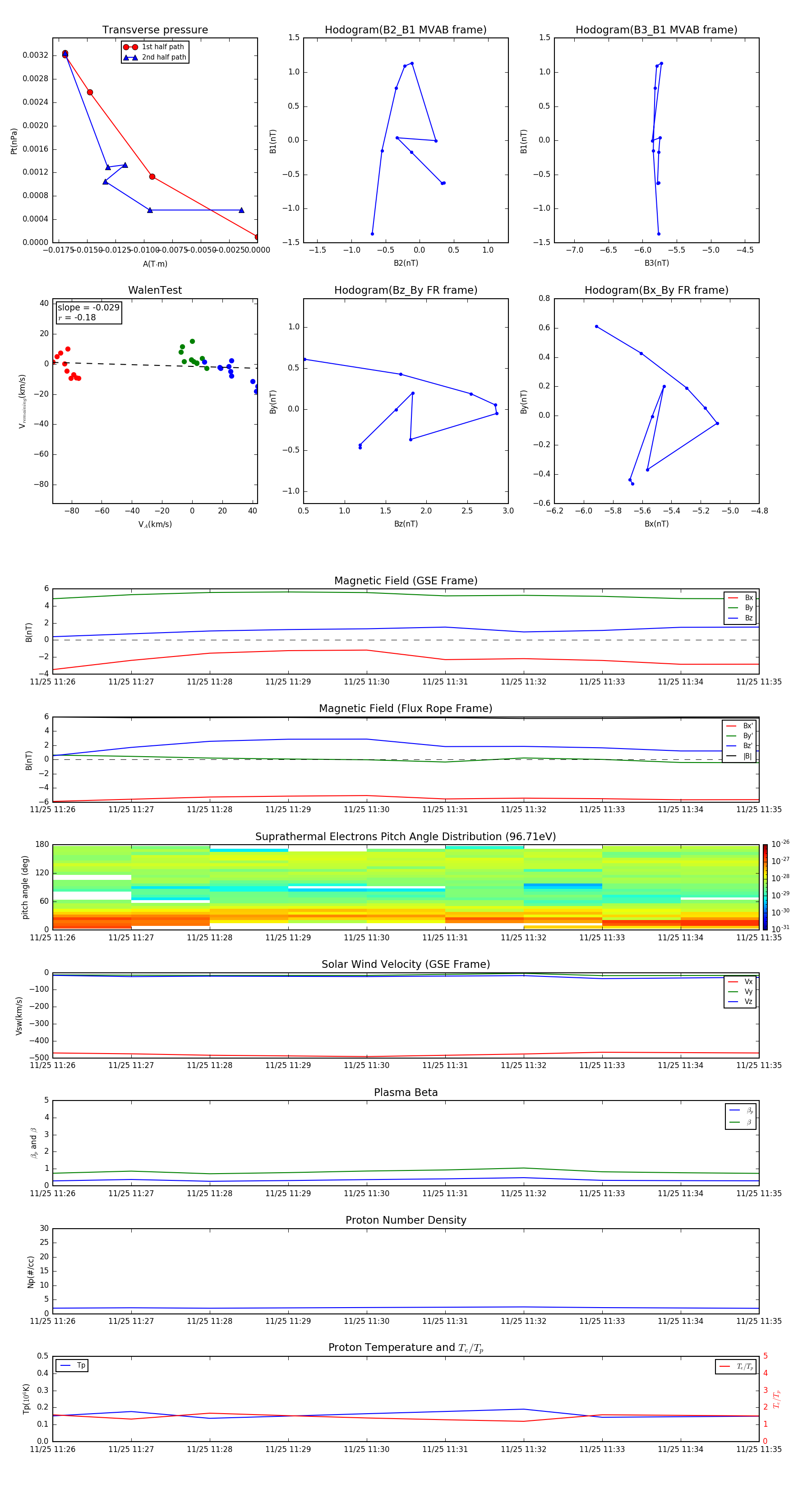Screen dimensions: 812x1489
Task: Click the "B2(nT)" x-axis label
Action: (406, 263)
